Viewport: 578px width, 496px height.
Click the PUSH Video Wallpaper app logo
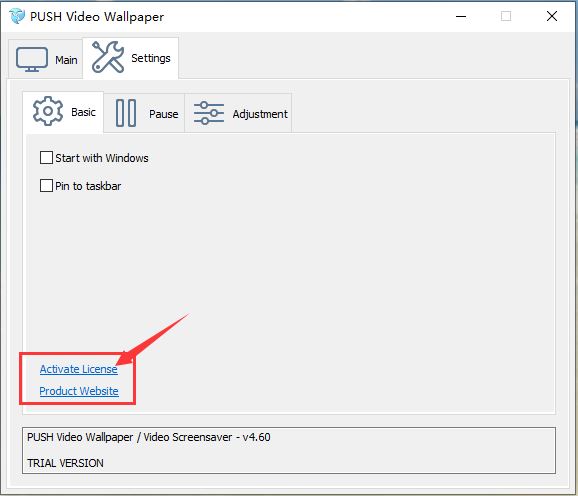17,16
